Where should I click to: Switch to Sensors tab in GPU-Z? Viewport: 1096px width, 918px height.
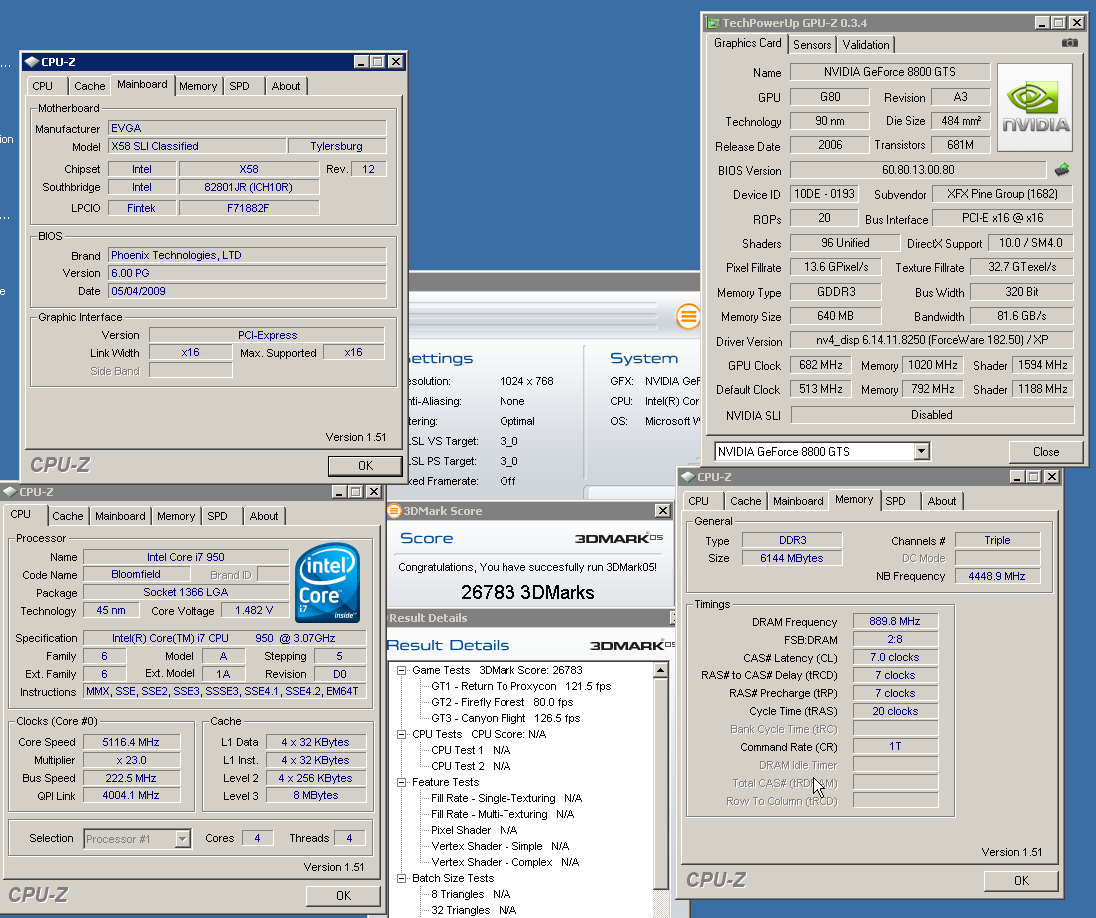pos(812,45)
